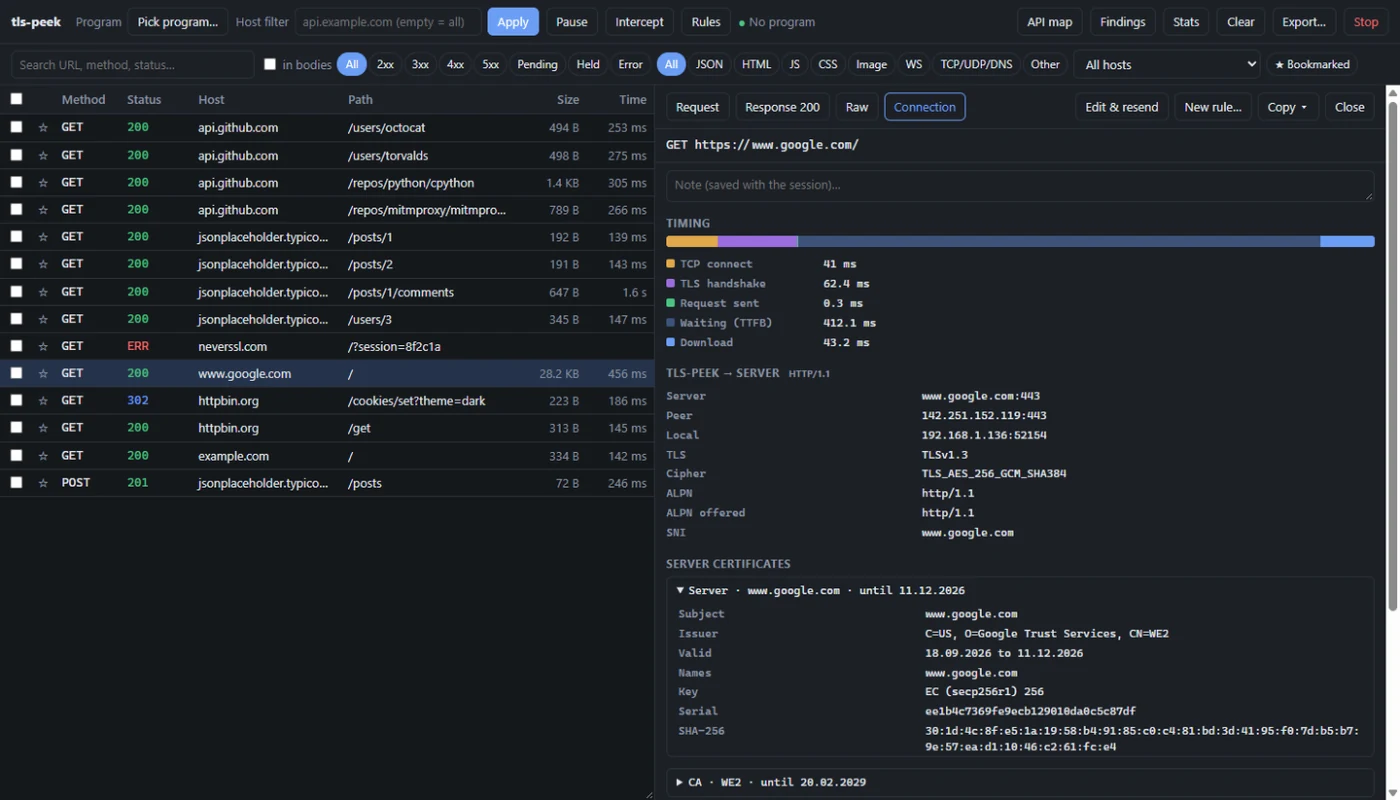
Task: Star the /users/torvalds request row
Action: click(x=43, y=155)
